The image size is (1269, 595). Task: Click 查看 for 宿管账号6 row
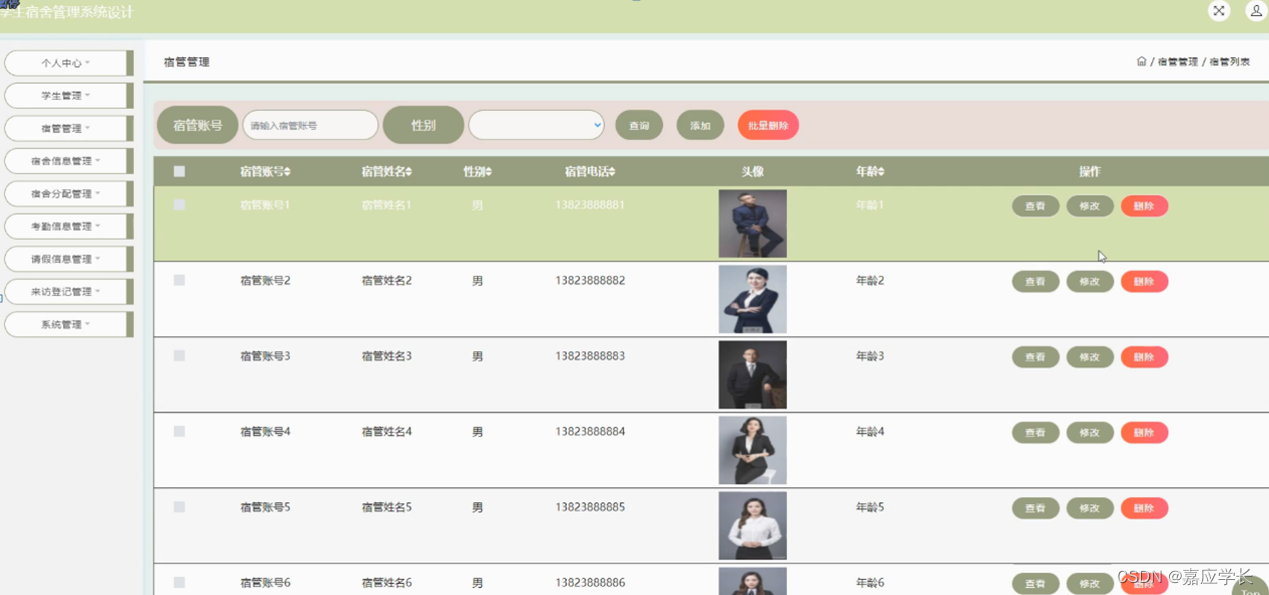pos(1035,584)
